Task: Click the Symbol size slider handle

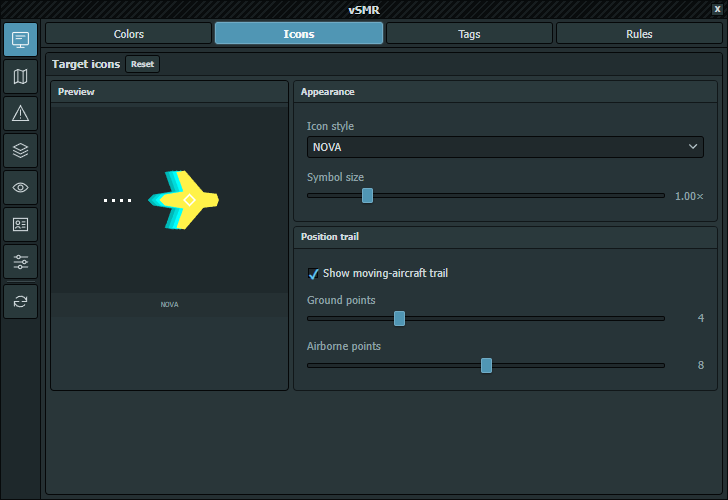Action: pos(367,196)
